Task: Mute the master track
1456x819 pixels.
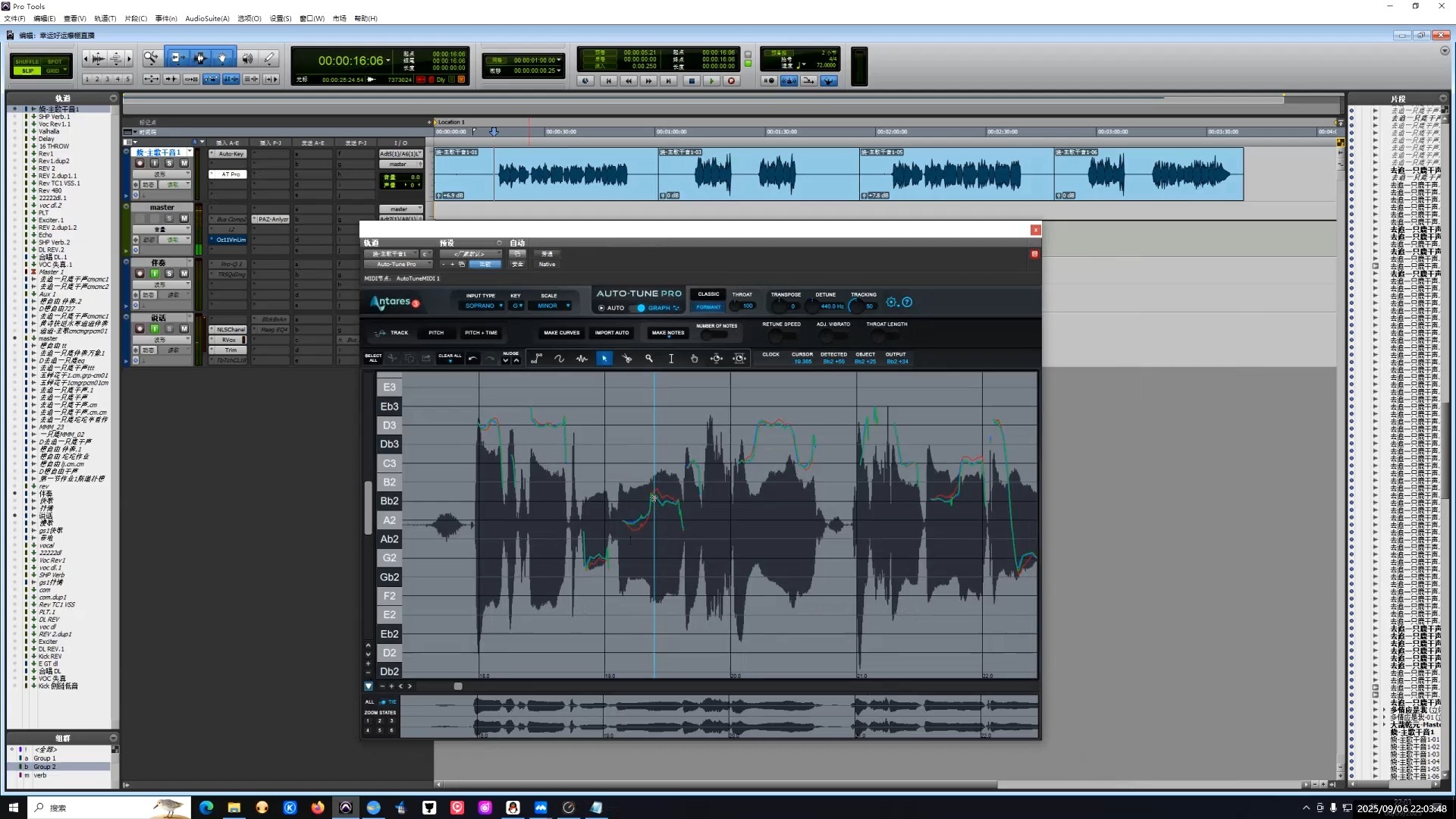Action: click(x=184, y=218)
